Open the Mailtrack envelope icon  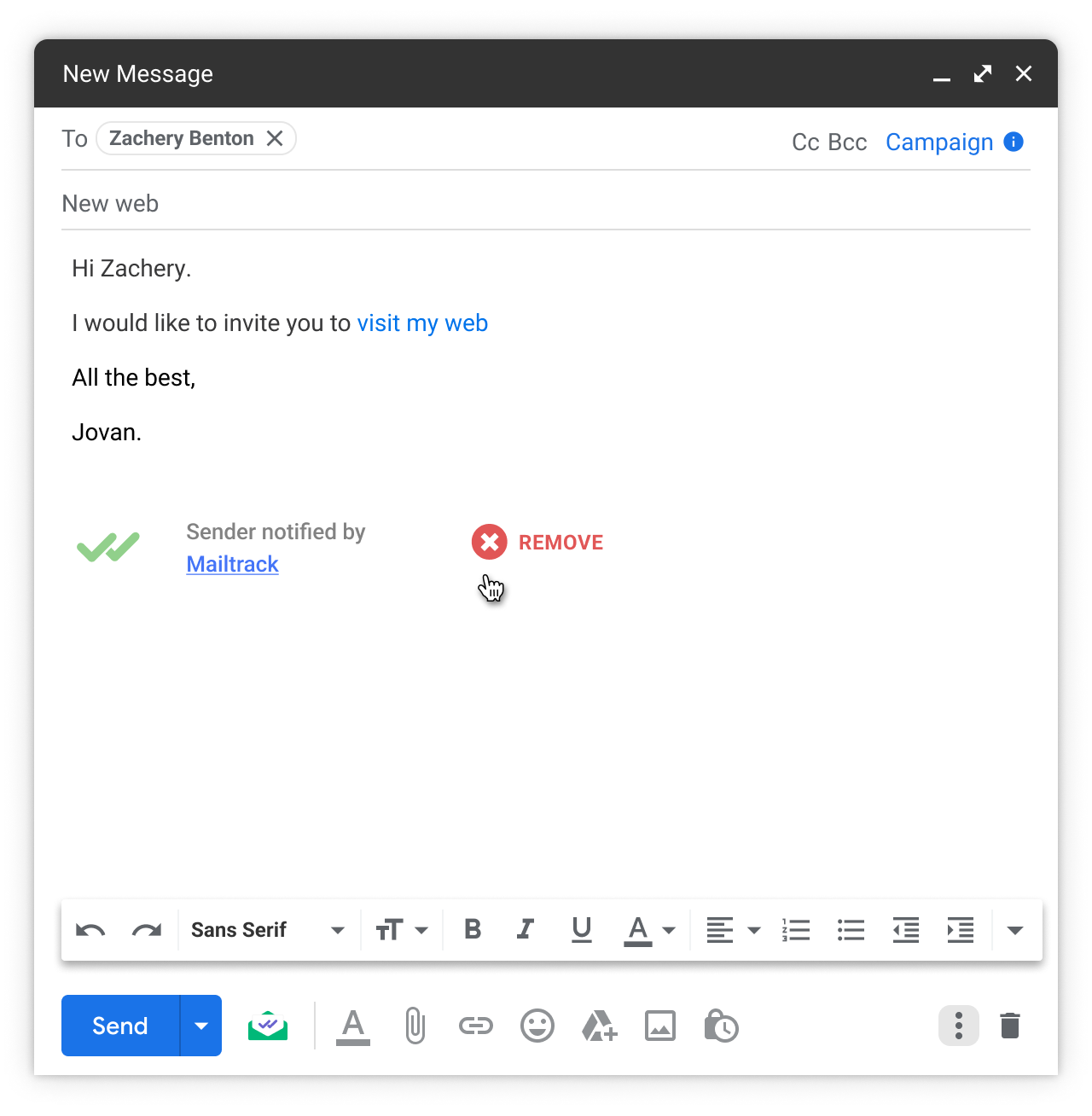268,1026
